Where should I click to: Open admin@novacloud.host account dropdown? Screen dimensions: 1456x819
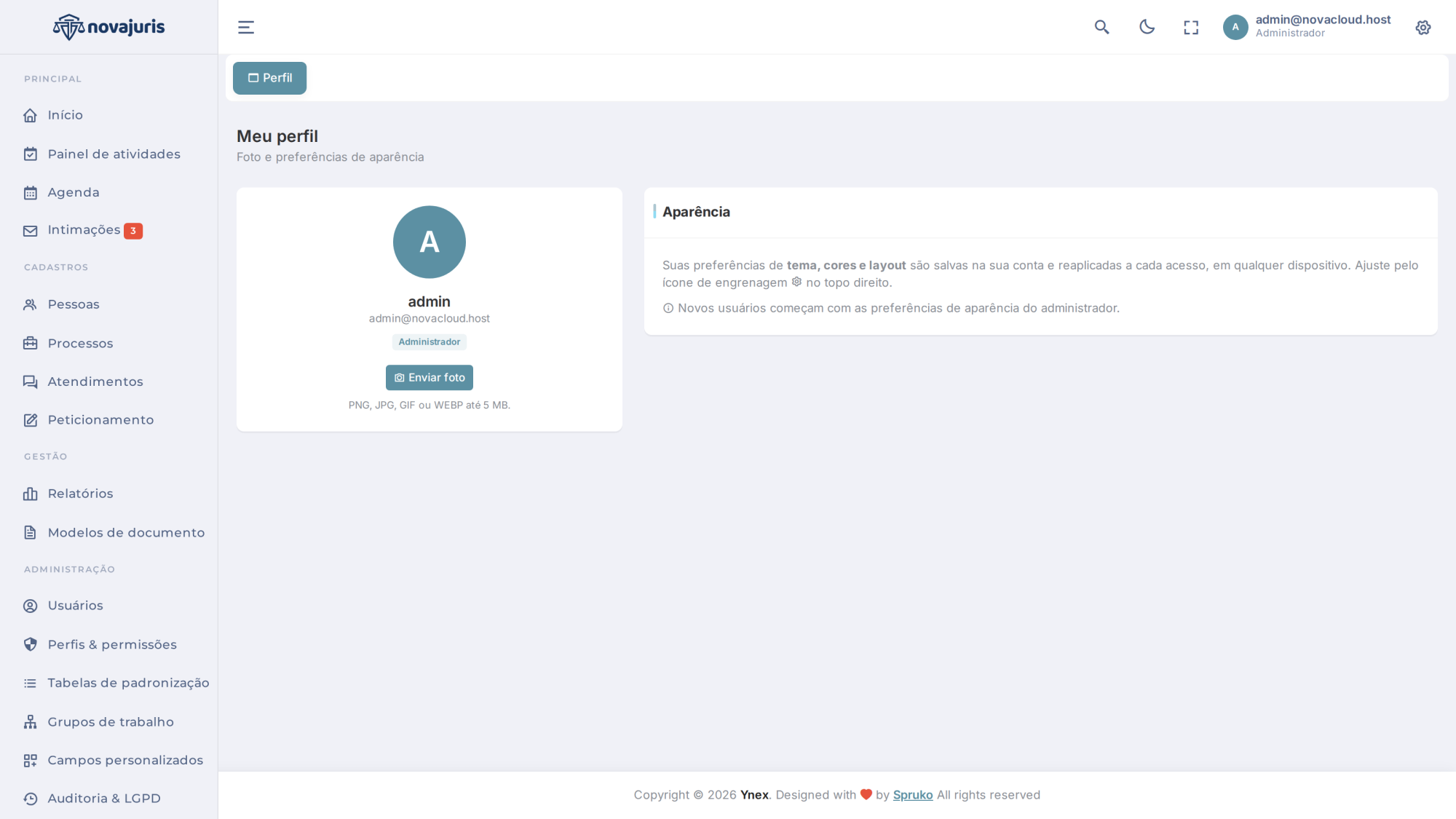pyautogui.click(x=1307, y=26)
